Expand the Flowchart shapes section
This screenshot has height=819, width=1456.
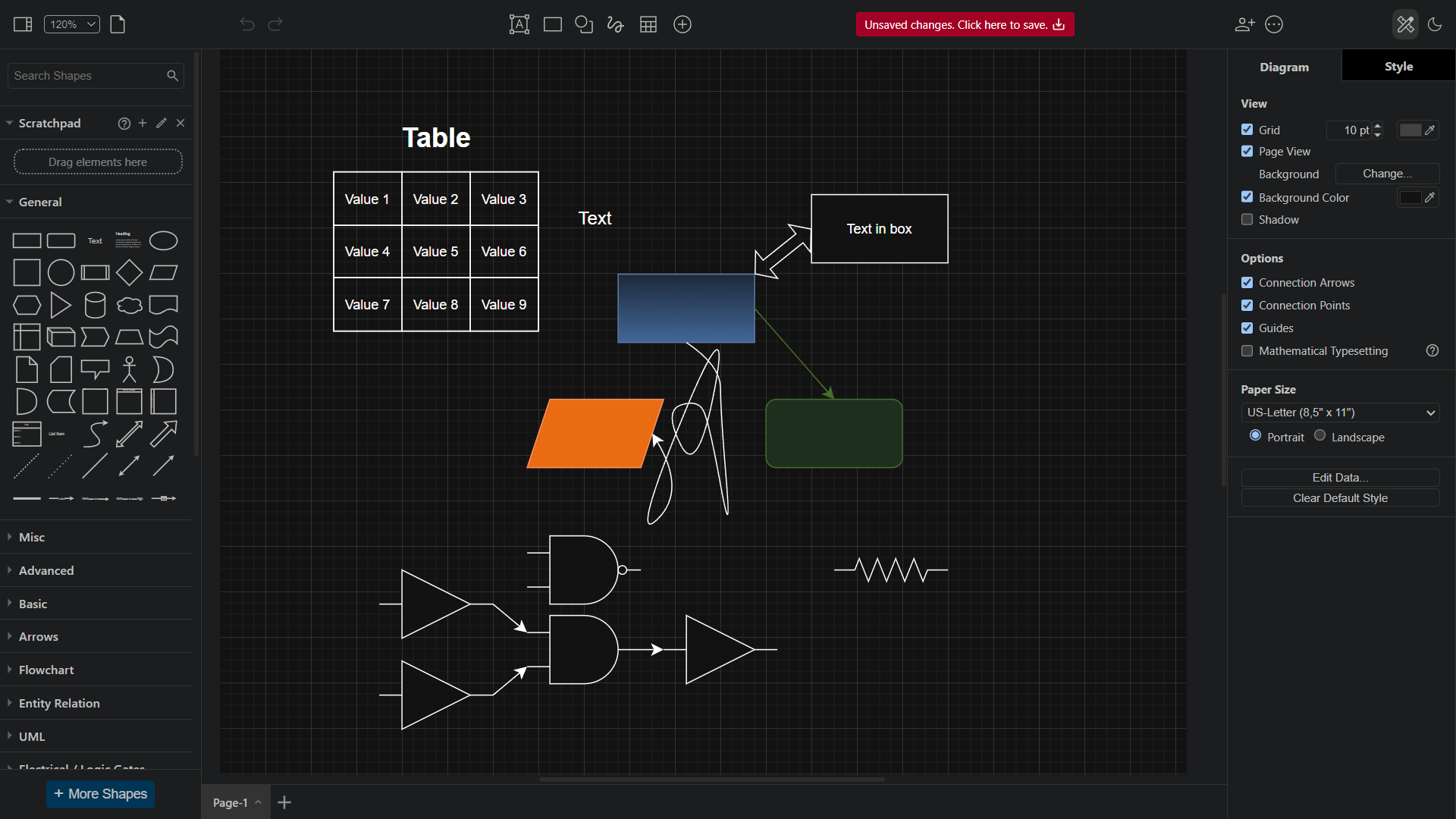(x=46, y=670)
